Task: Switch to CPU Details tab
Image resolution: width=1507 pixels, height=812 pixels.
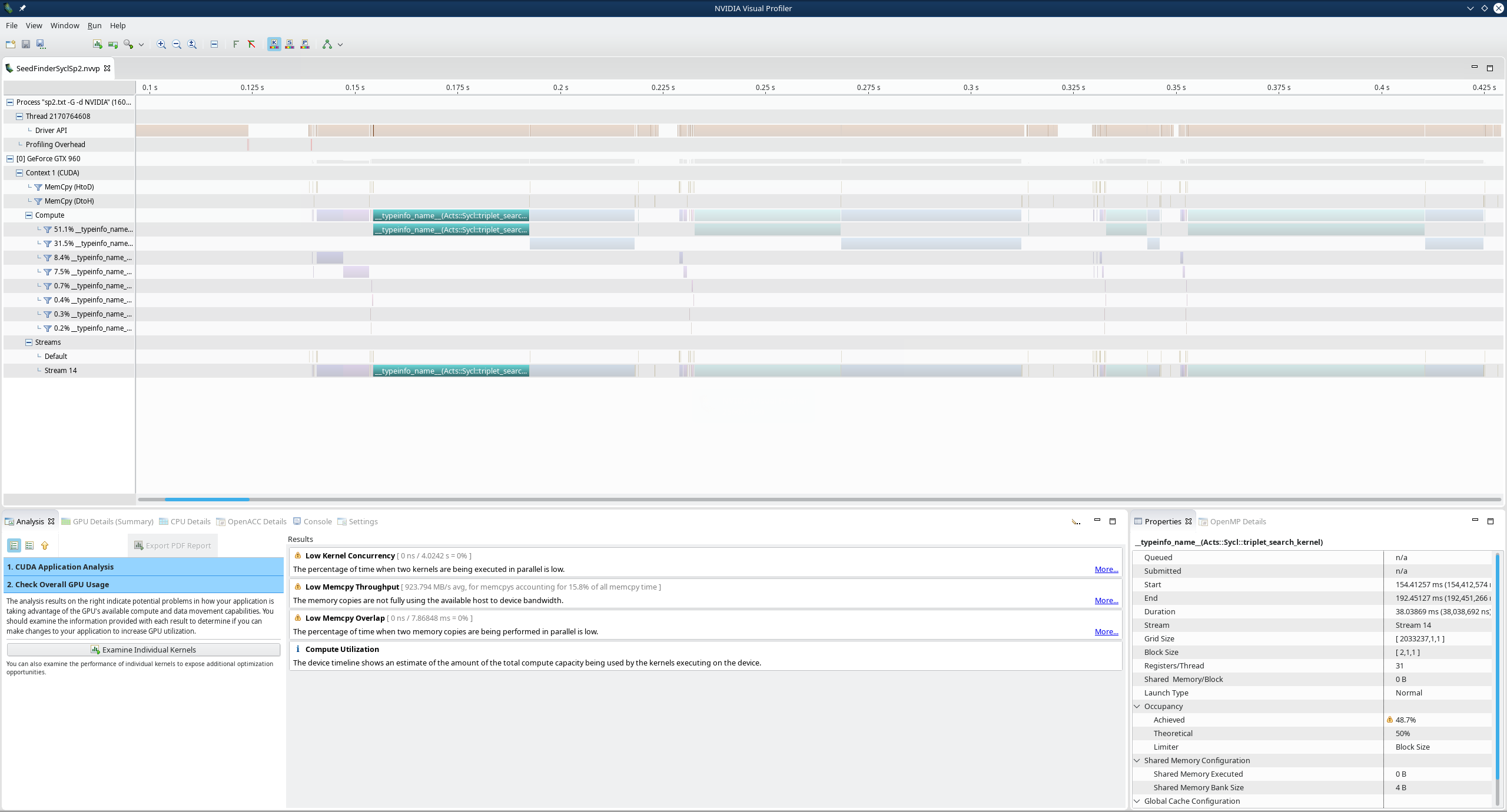Action: coord(185,521)
